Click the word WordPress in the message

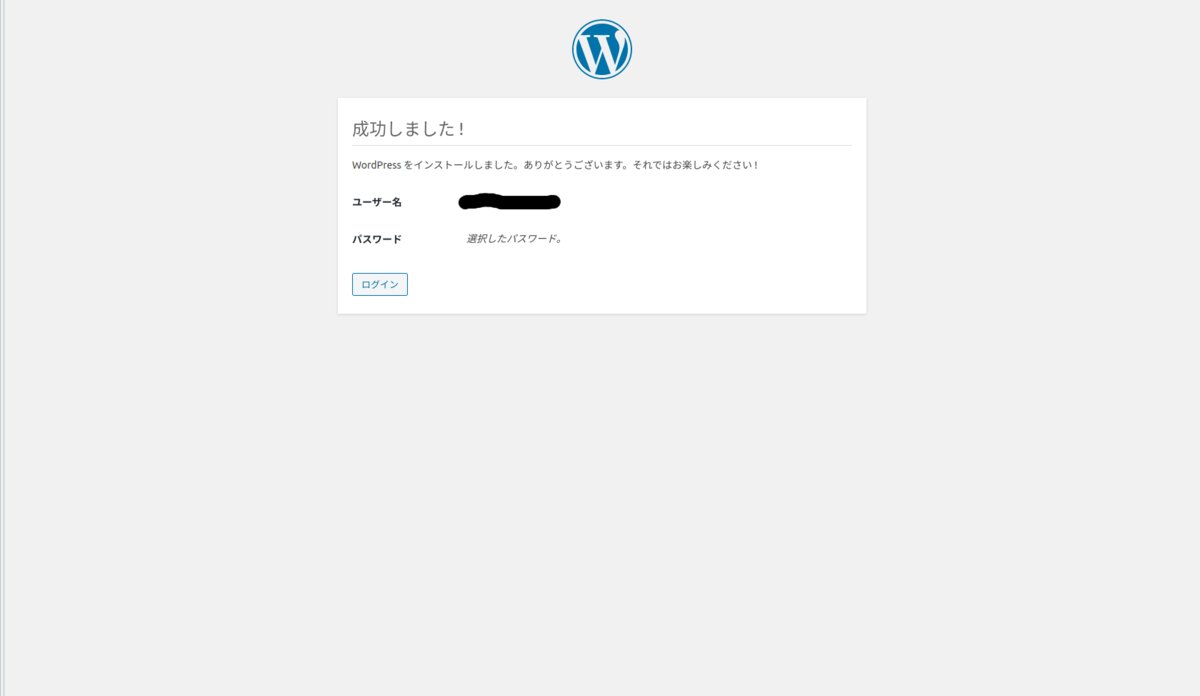pyautogui.click(x=377, y=165)
